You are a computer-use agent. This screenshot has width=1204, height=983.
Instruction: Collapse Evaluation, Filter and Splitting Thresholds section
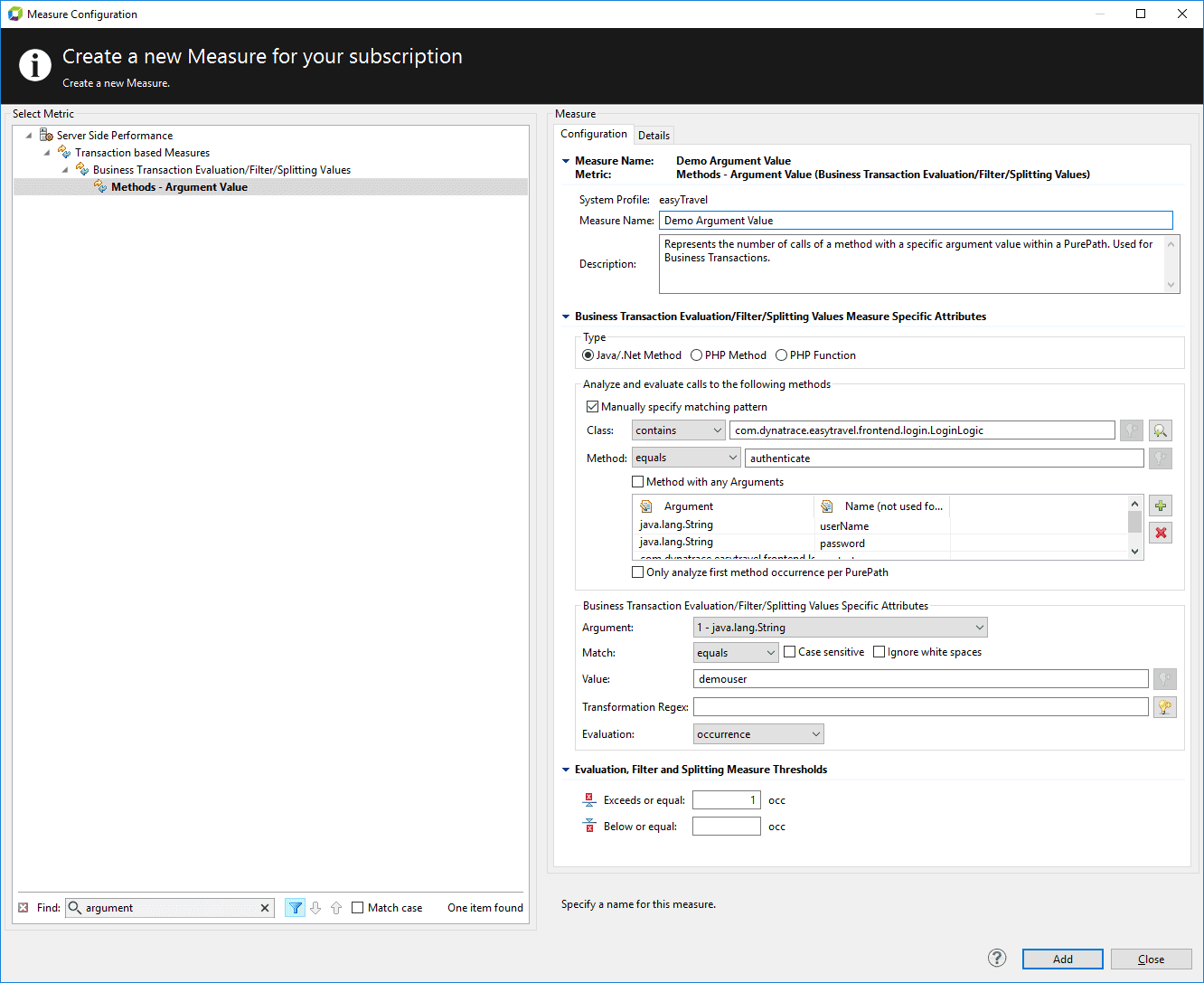[566, 770]
